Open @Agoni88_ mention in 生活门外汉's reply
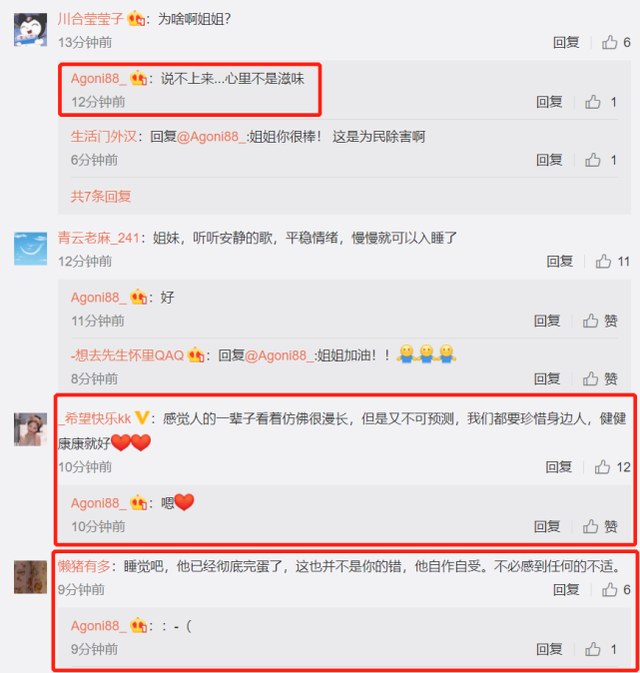Screen dimensions: 640x673 pyautogui.click(x=211, y=137)
